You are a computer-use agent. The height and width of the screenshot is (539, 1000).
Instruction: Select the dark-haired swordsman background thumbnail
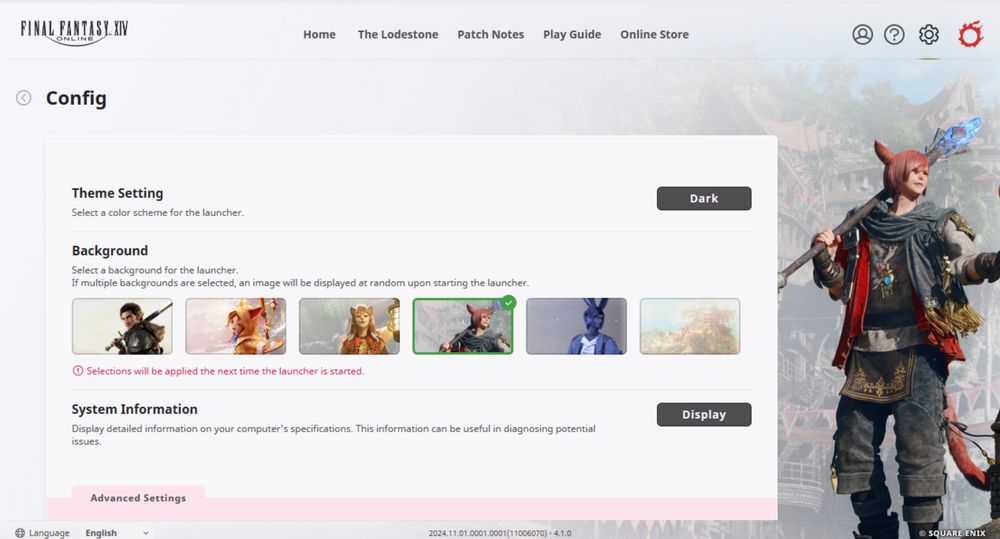coord(122,326)
